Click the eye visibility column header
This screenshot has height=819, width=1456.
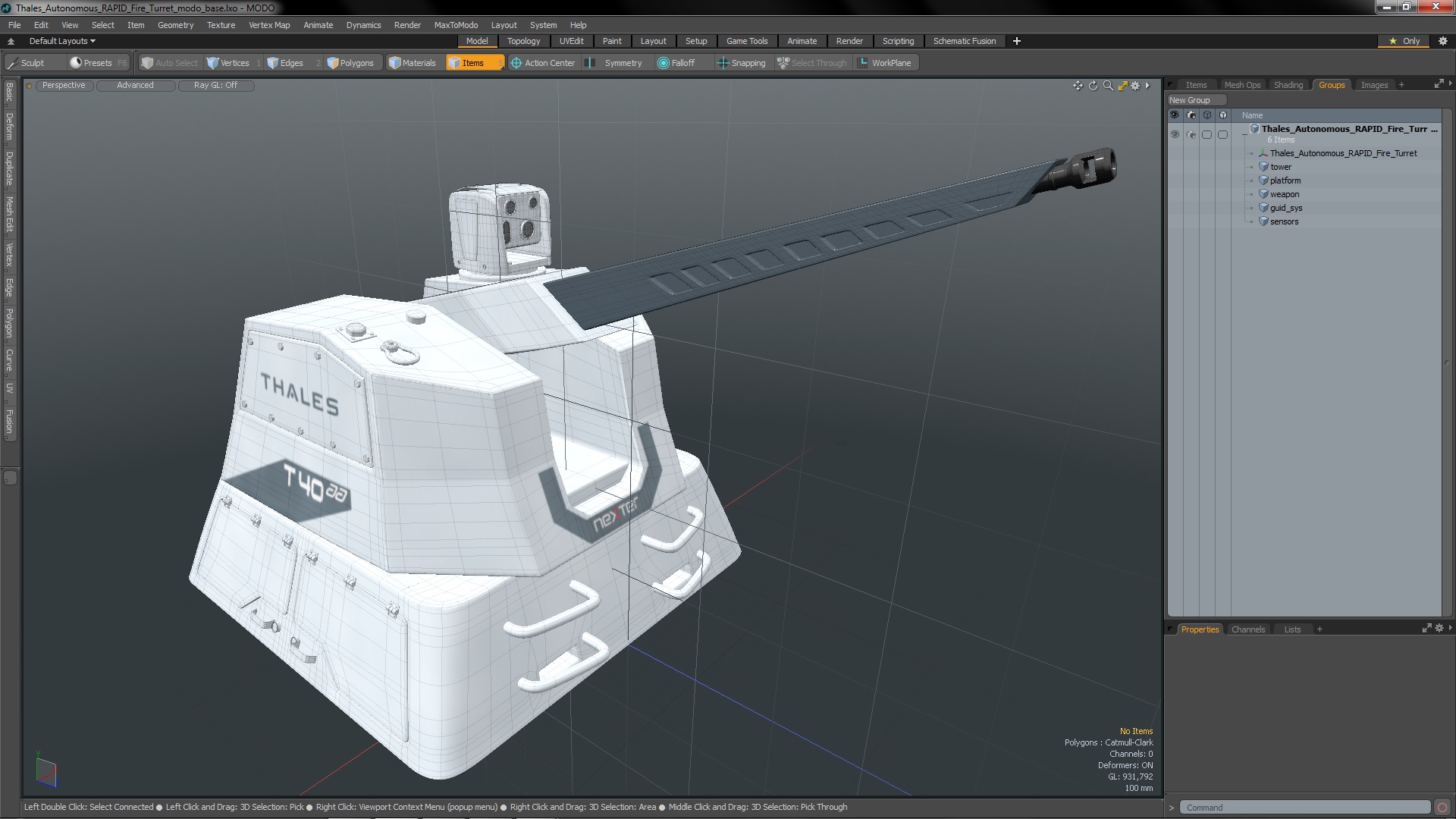pos(1175,115)
